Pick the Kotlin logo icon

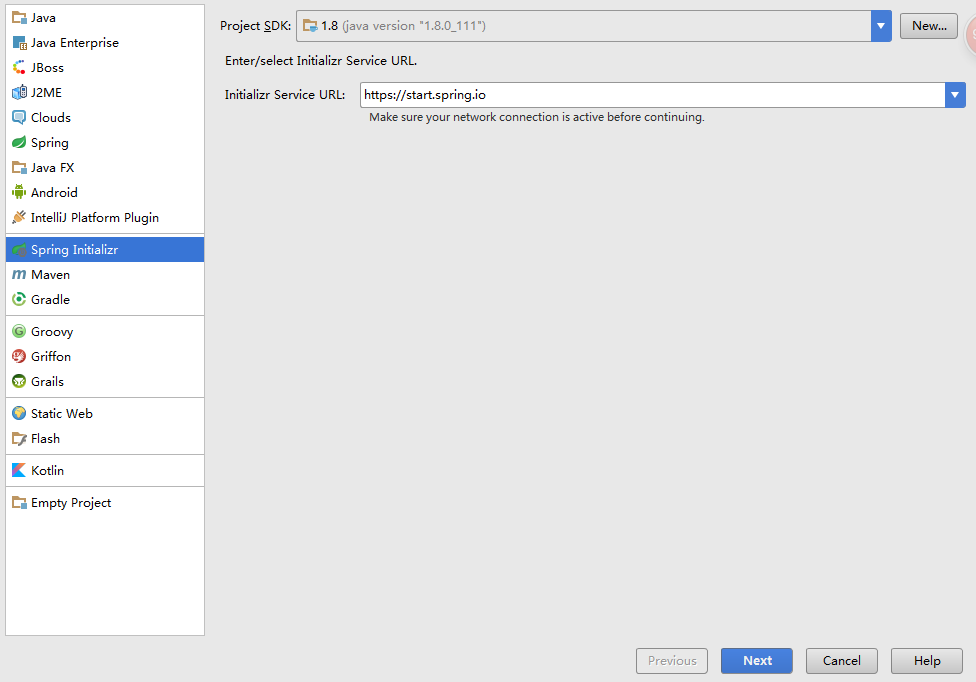click(19, 470)
